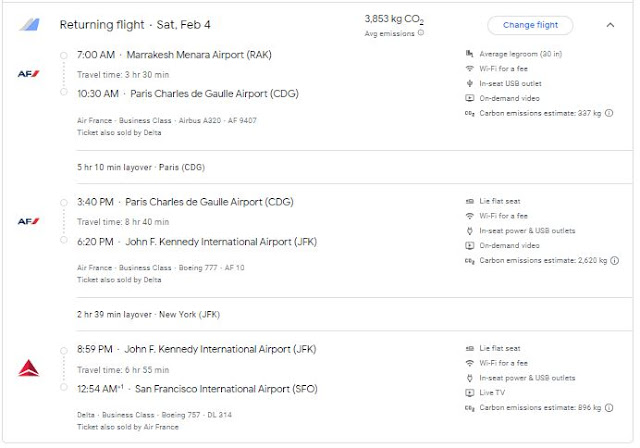Image resolution: width=640 pixels, height=448 pixels.
Task: Collapse the returning flight details chevron
Action: point(610,25)
